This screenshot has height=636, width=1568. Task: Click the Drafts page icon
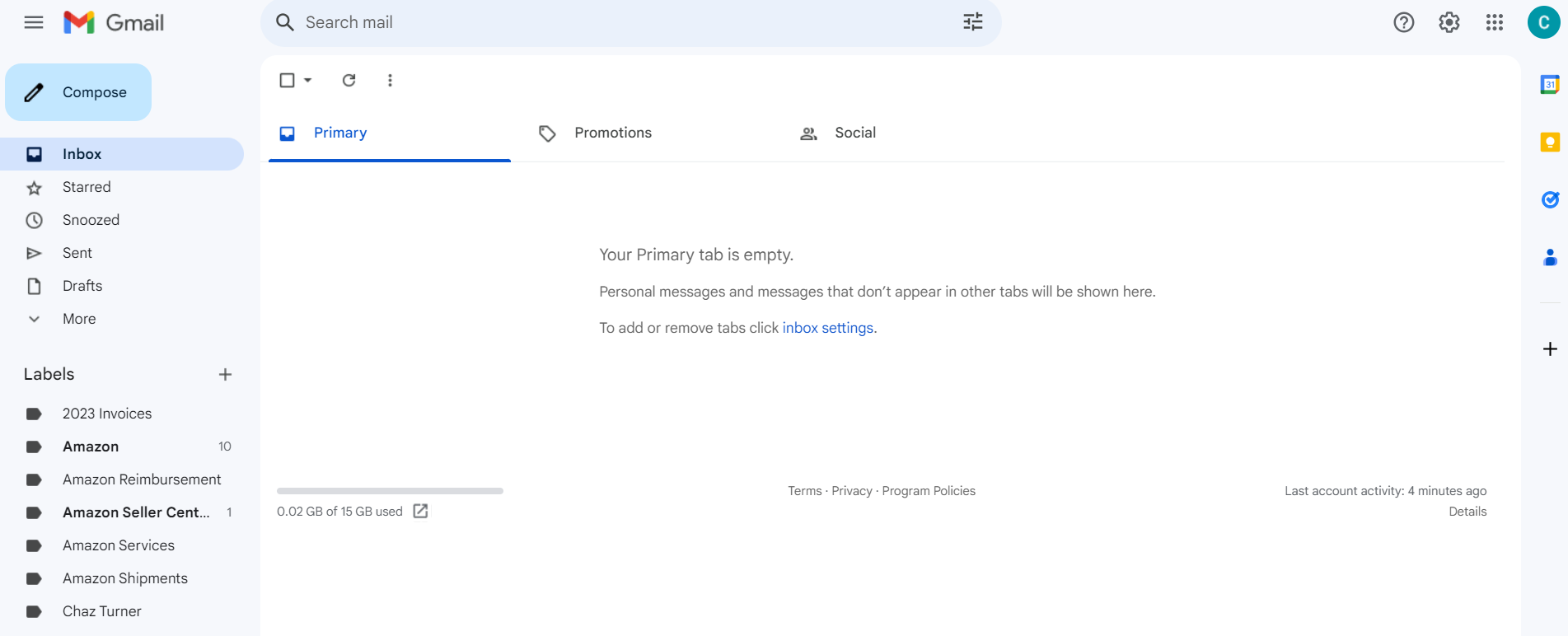point(34,286)
